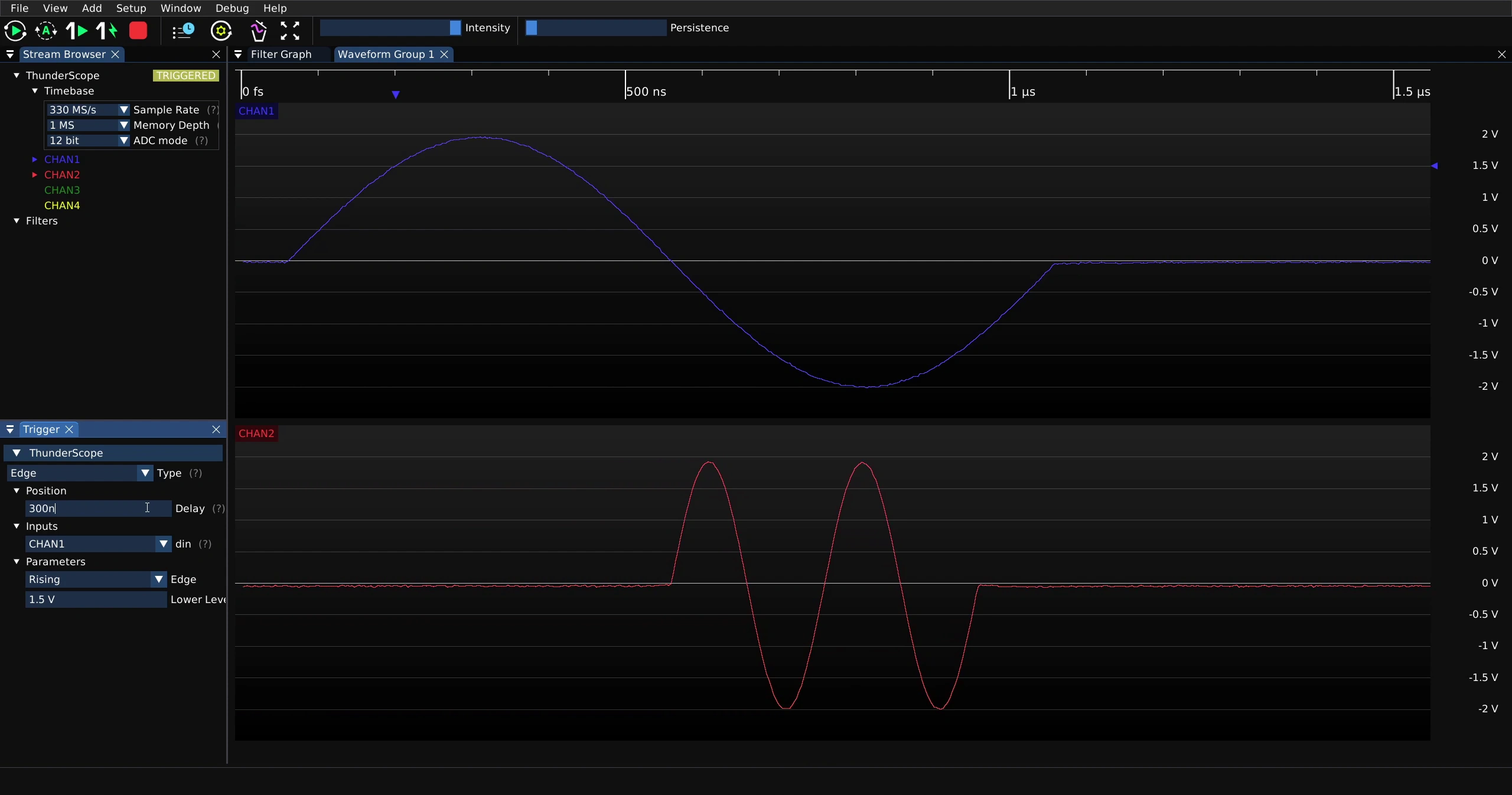Select CHAN4 in the stream browser
Viewport: 1512px width, 795px height.
point(62,206)
